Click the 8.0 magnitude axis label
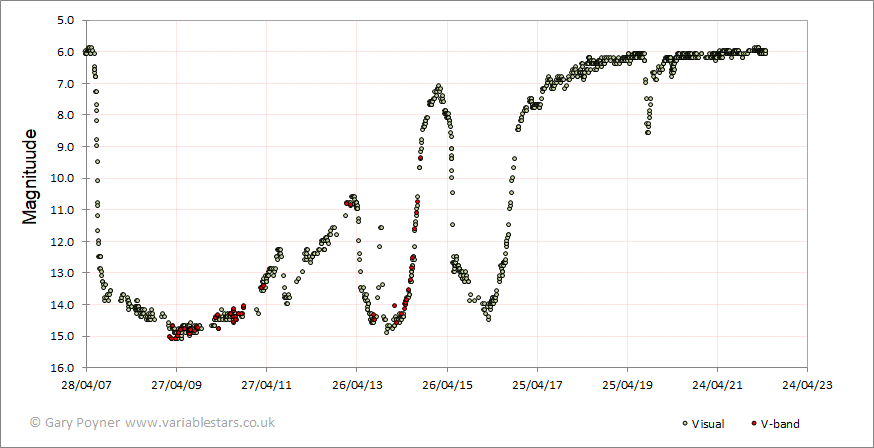The image size is (874, 448). pos(66,115)
